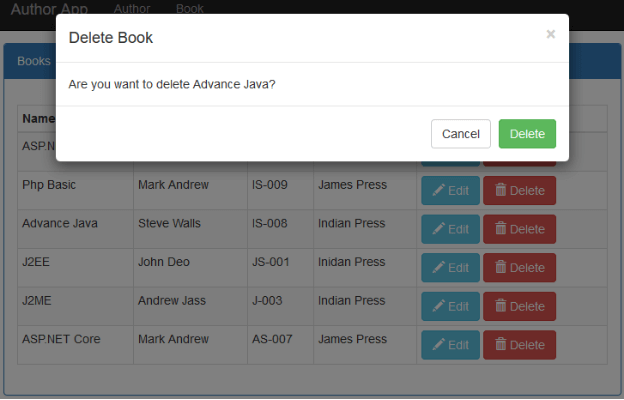This screenshot has width=624, height=400.
Task: Click the Books panel heading
Action: click(x=34, y=61)
